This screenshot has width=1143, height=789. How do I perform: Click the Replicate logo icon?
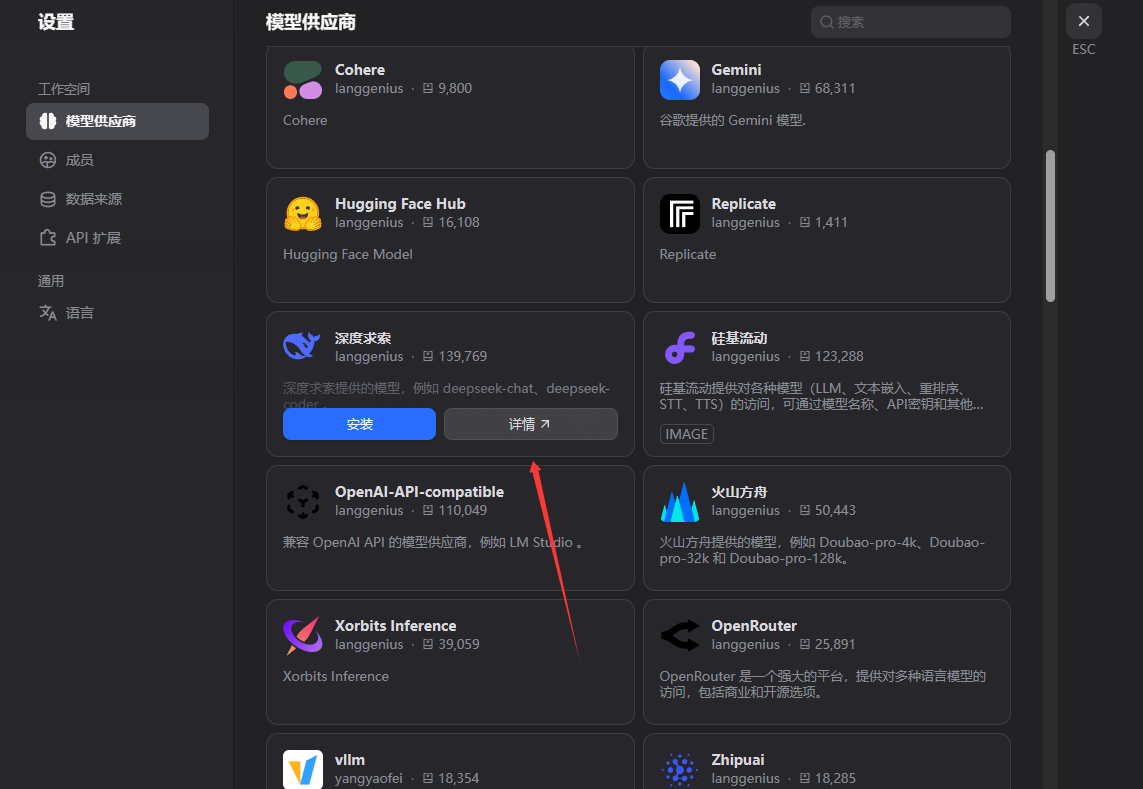(680, 214)
